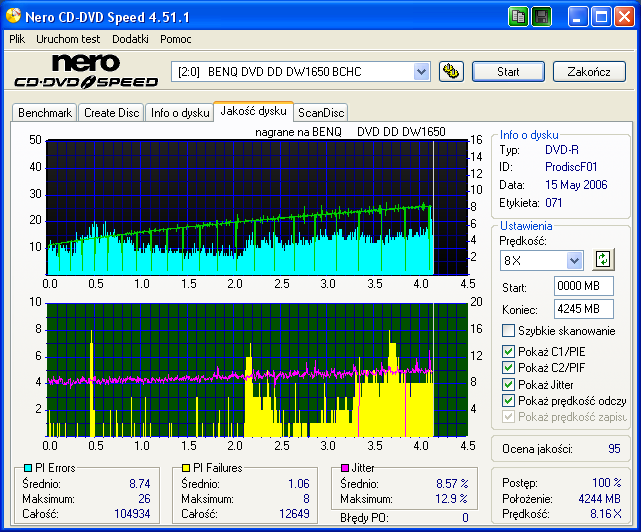This screenshot has width=641, height=532.
Task: Enable the Szybkie skanowanie checkbox
Action: pyautogui.click(x=509, y=330)
